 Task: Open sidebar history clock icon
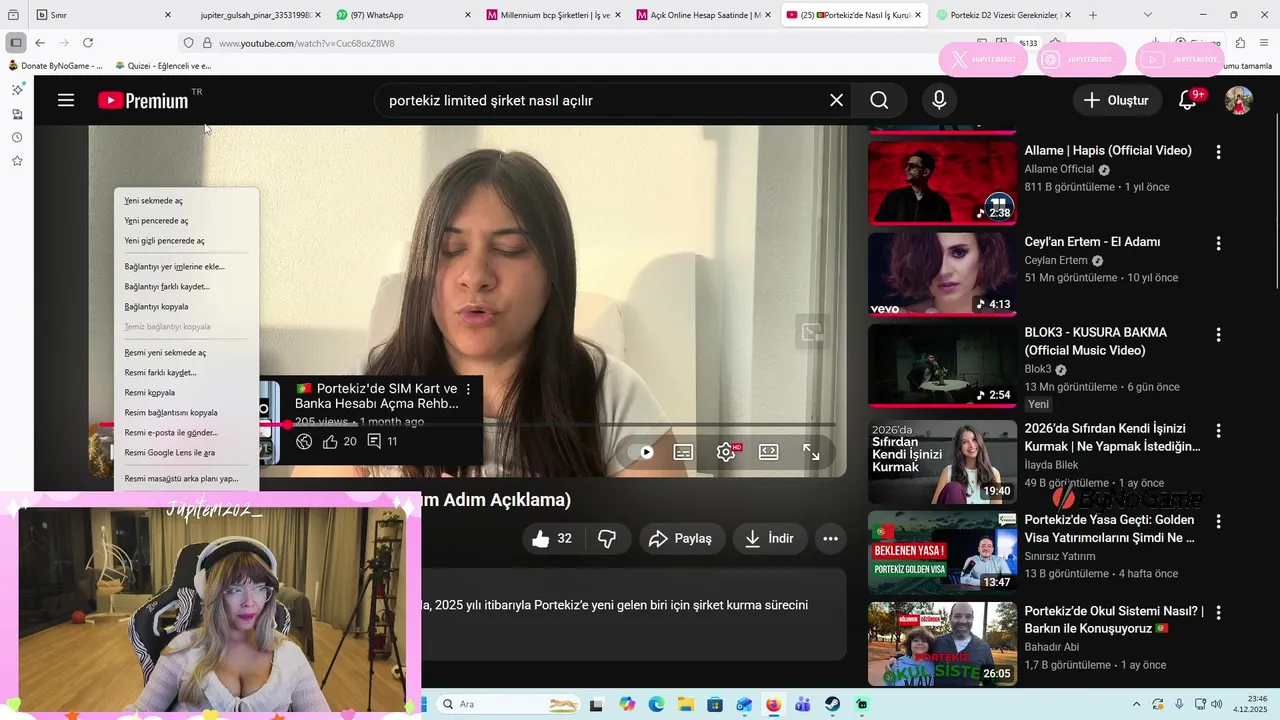(x=17, y=137)
